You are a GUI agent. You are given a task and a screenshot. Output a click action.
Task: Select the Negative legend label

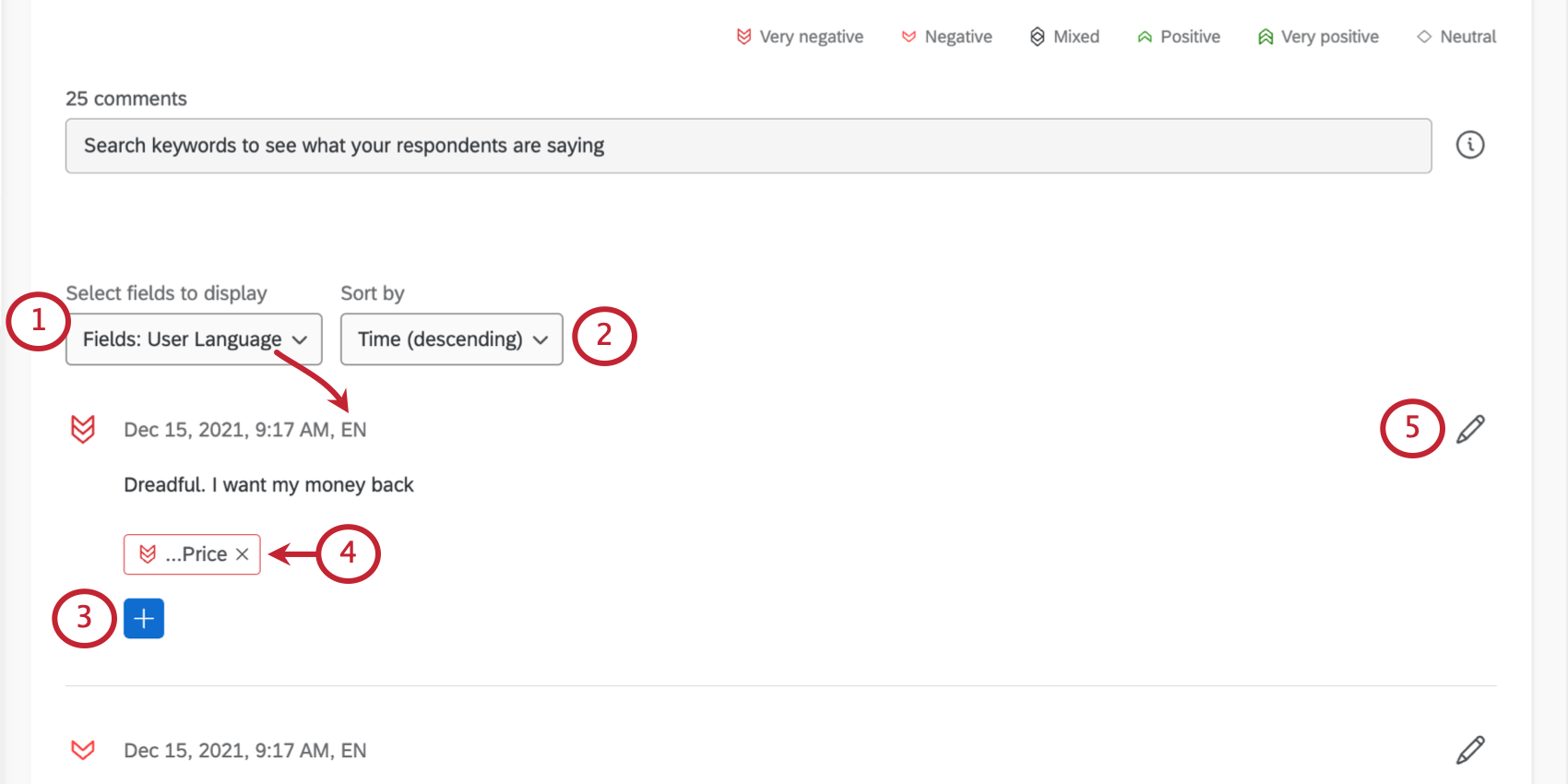956,36
